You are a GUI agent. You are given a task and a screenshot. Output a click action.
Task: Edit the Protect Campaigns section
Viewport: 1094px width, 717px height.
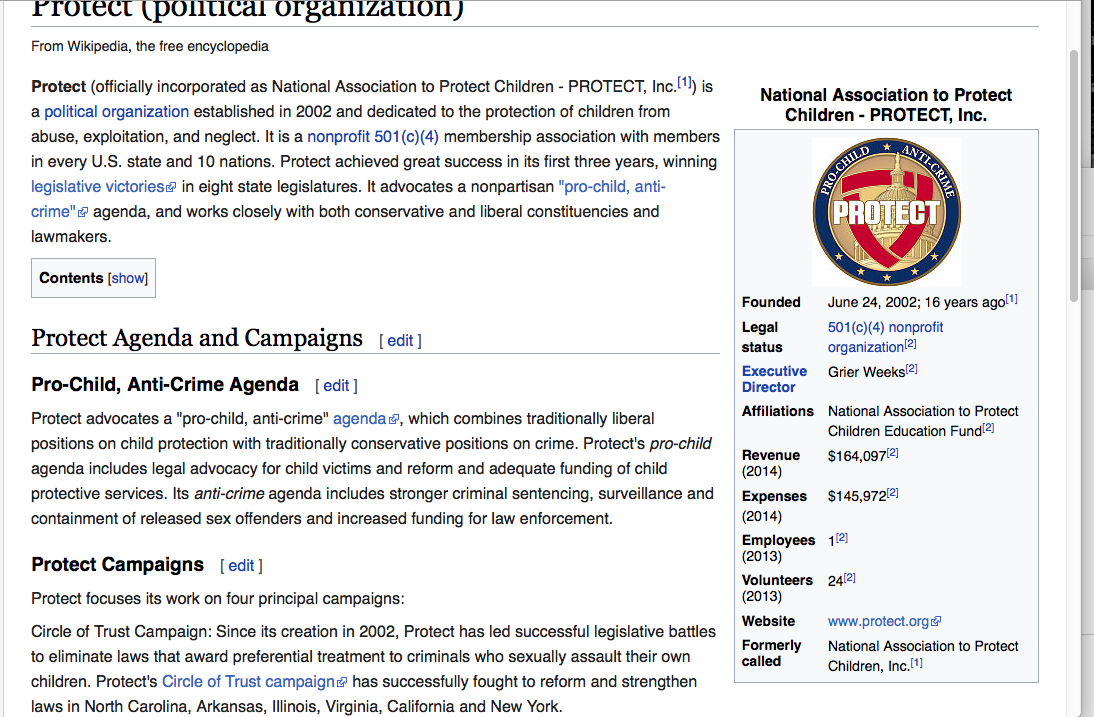coord(241,566)
